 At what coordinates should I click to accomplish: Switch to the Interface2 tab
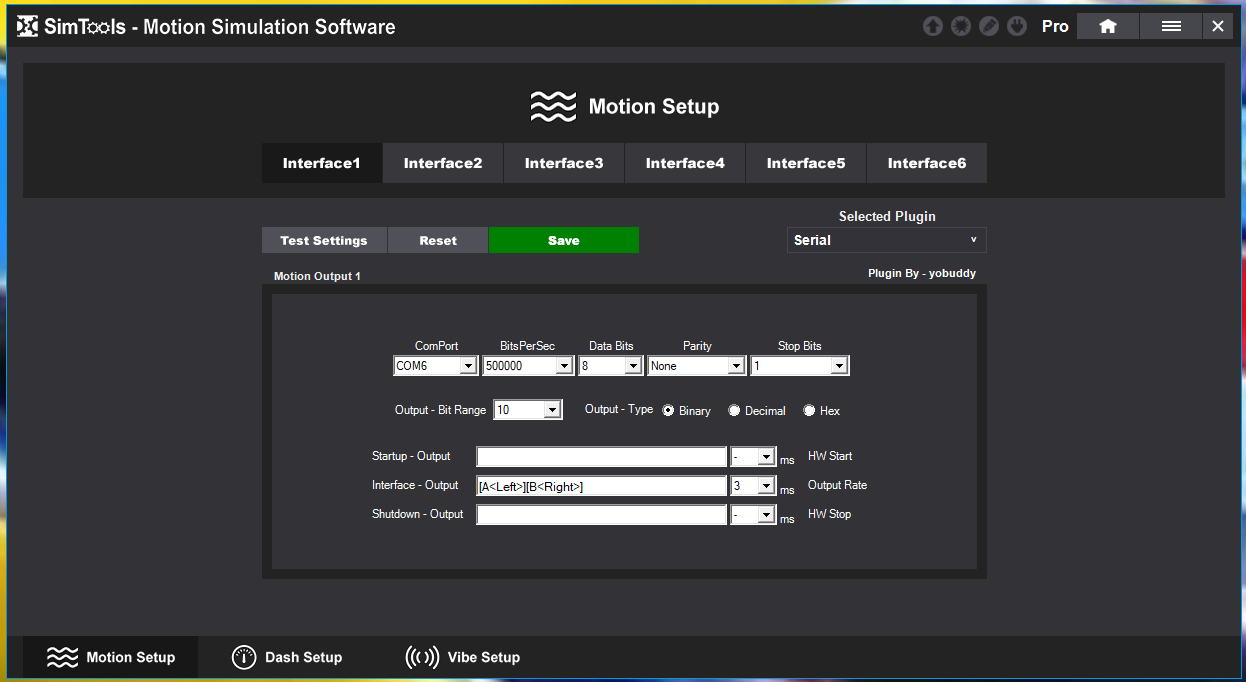point(443,163)
